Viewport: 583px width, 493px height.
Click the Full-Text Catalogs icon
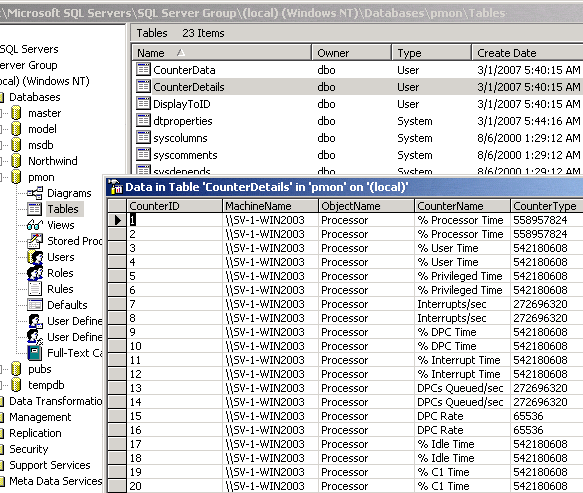click(x=35, y=353)
